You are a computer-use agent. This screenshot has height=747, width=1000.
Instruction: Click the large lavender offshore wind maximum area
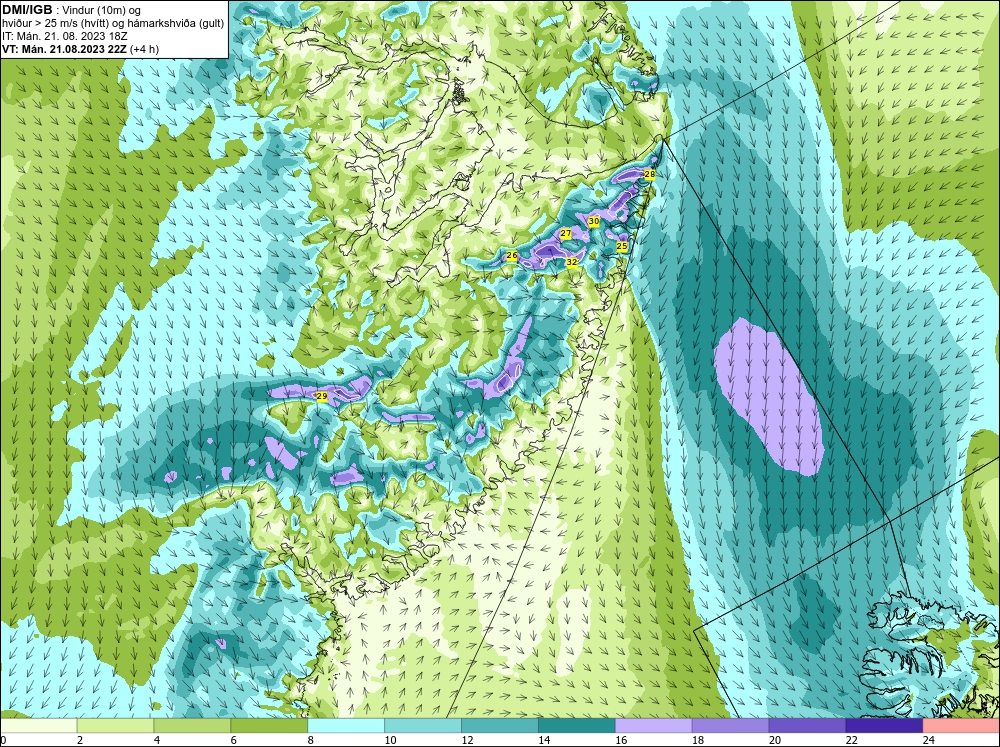pyautogui.click(x=768, y=396)
